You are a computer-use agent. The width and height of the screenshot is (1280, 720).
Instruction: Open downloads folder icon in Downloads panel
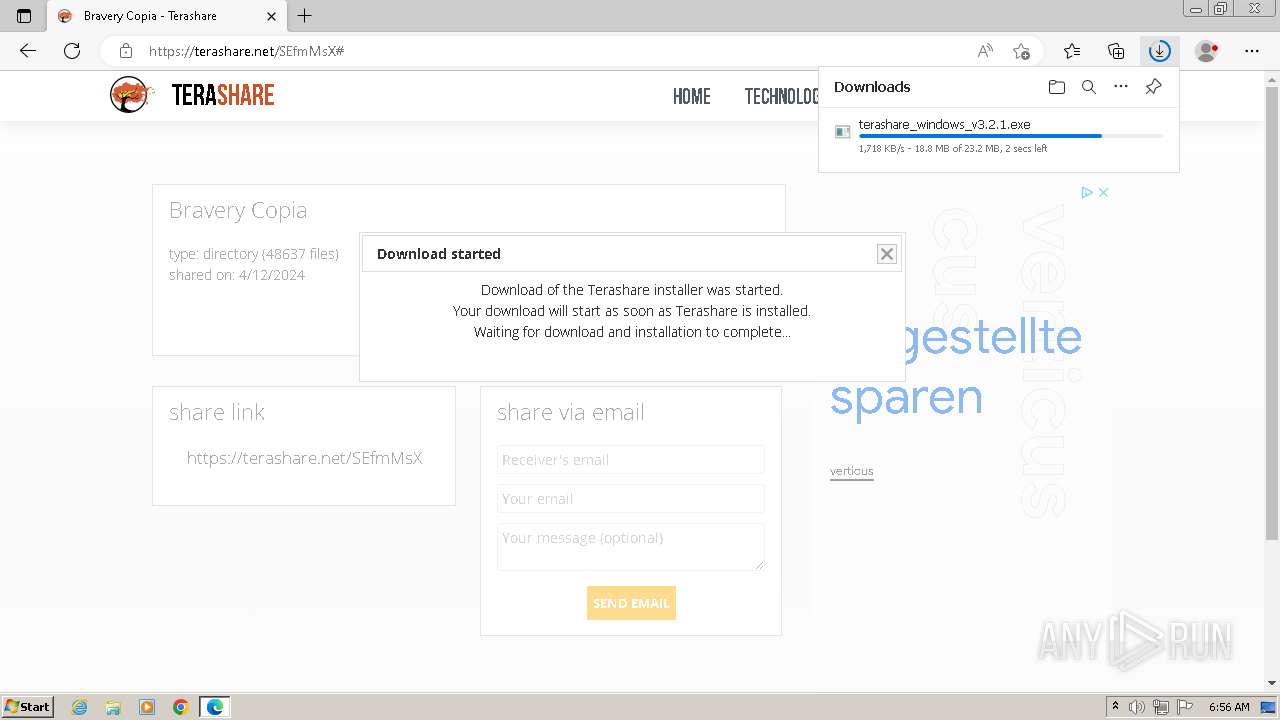click(1057, 87)
